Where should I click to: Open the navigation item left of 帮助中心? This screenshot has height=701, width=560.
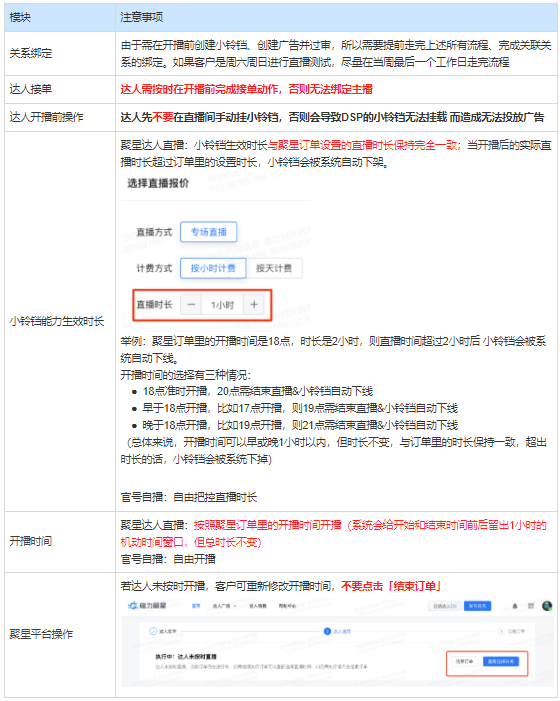tap(258, 606)
